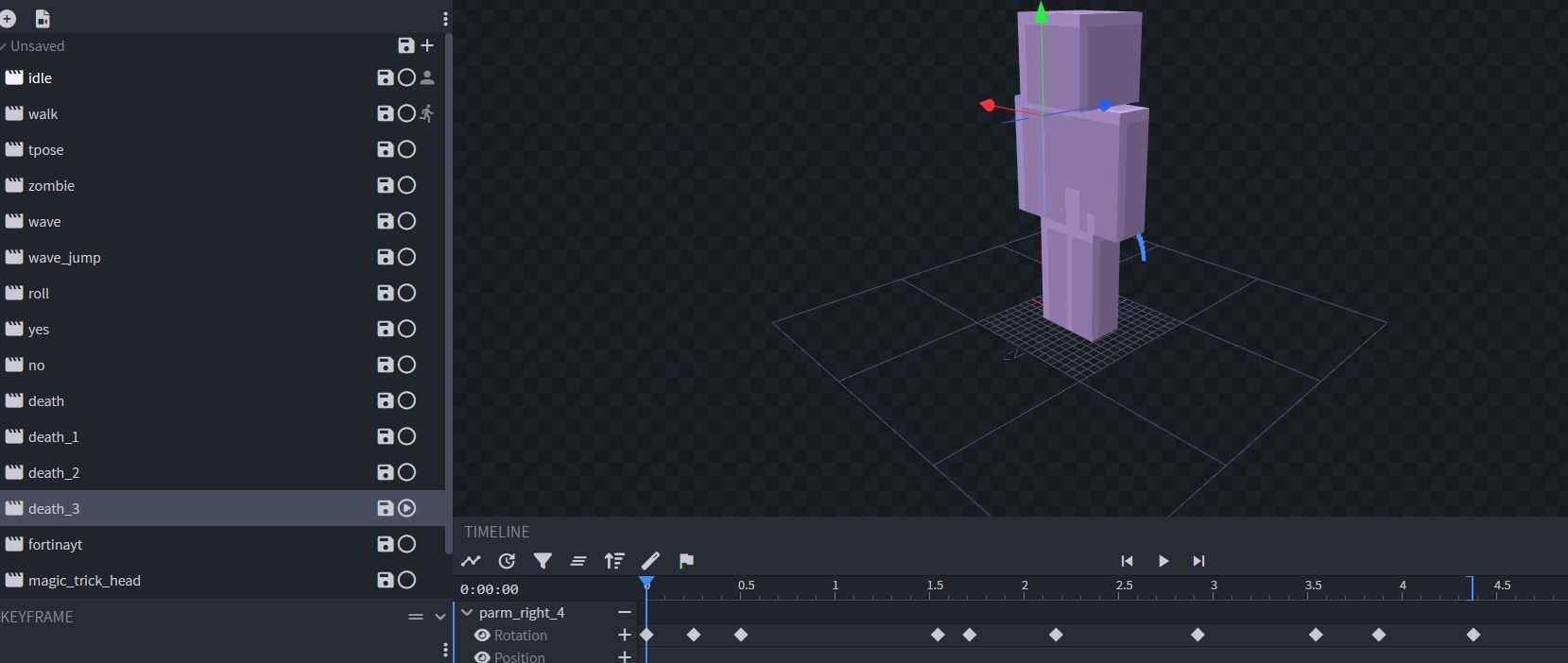Image resolution: width=1568 pixels, height=663 pixels.
Task: Click the flag marker icon in timeline toolbar
Action: coord(687,561)
